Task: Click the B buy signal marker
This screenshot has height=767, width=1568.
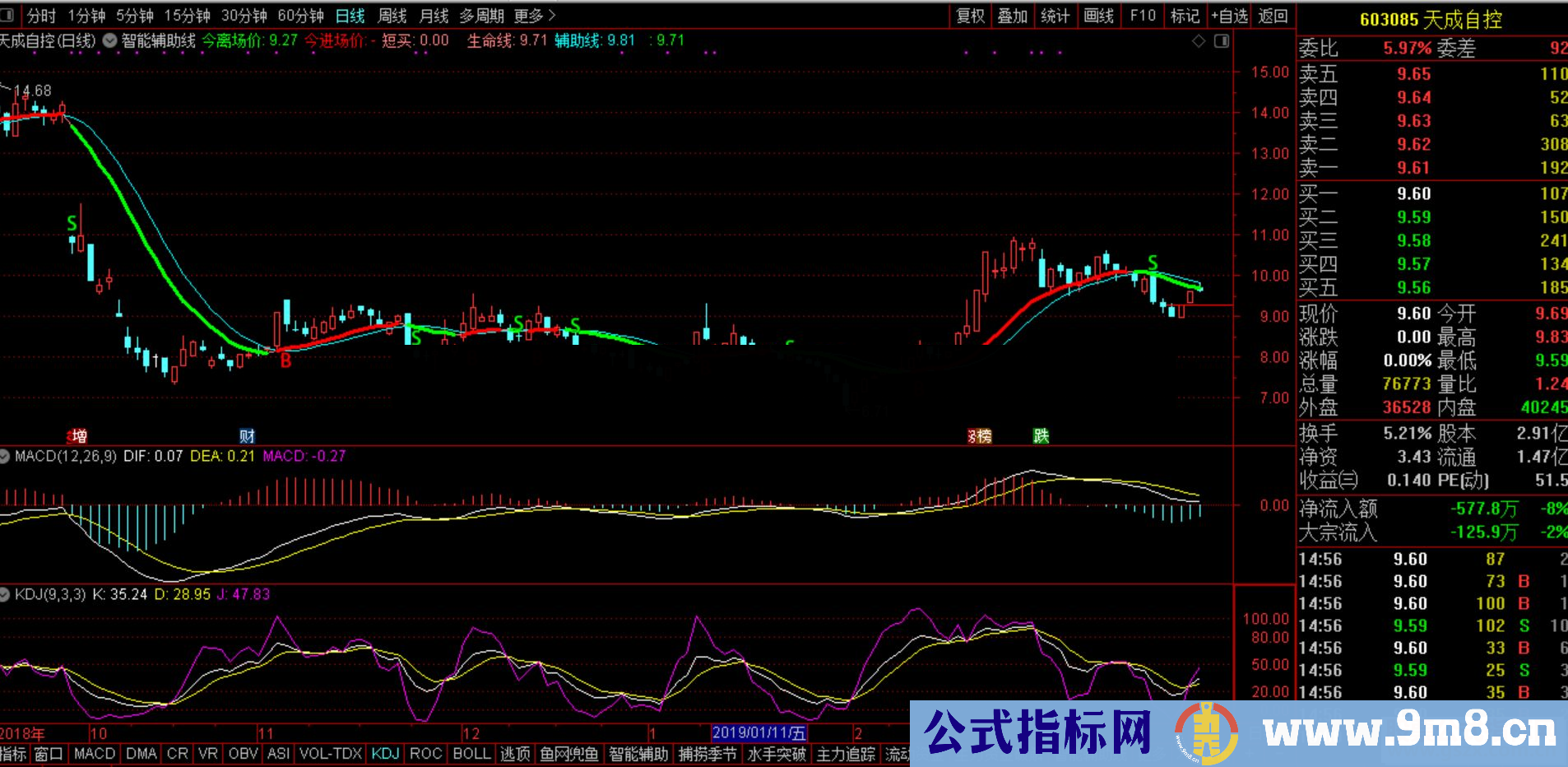Action: (x=285, y=360)
